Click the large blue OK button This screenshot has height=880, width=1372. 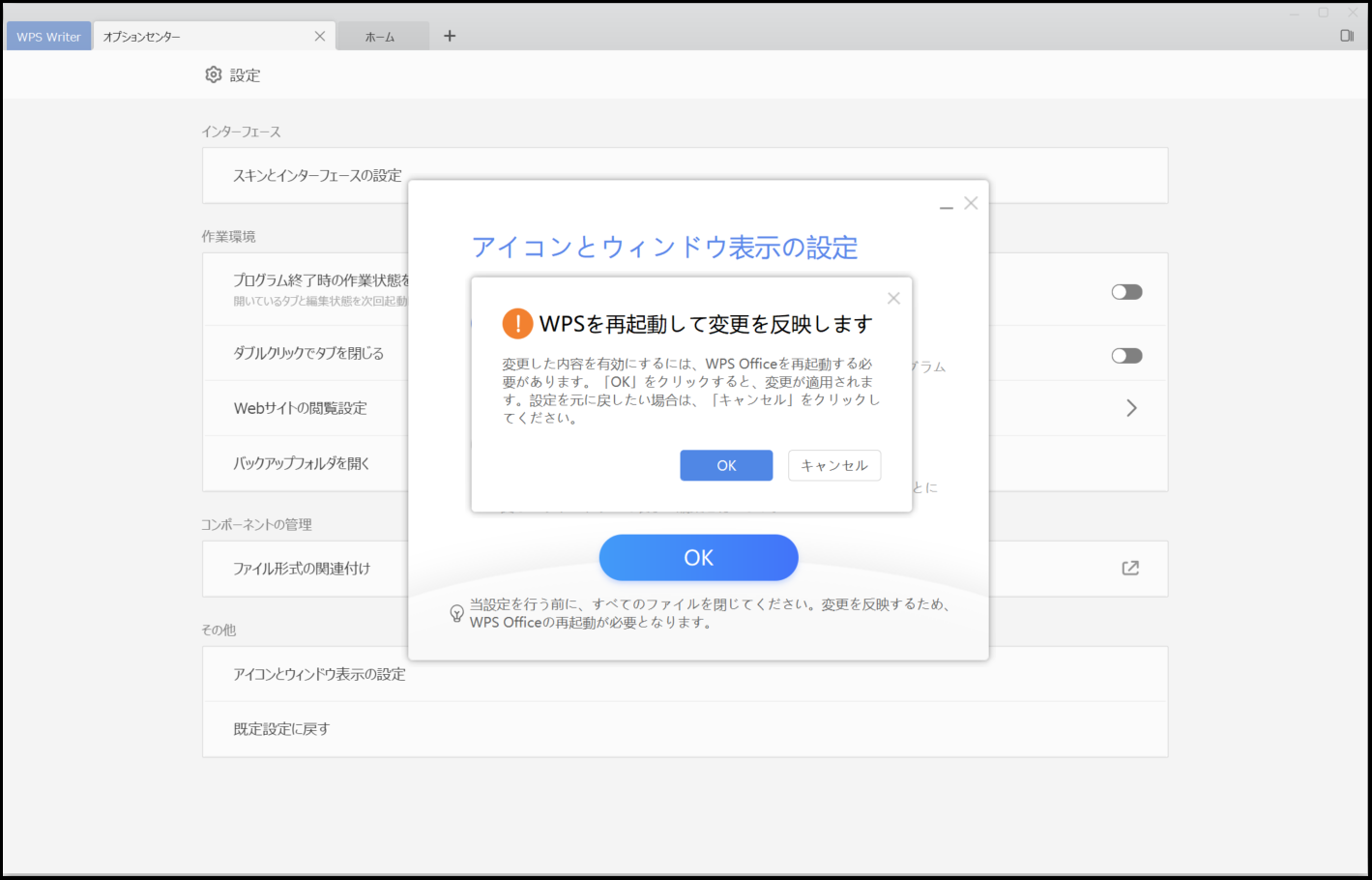coord(698,558)
